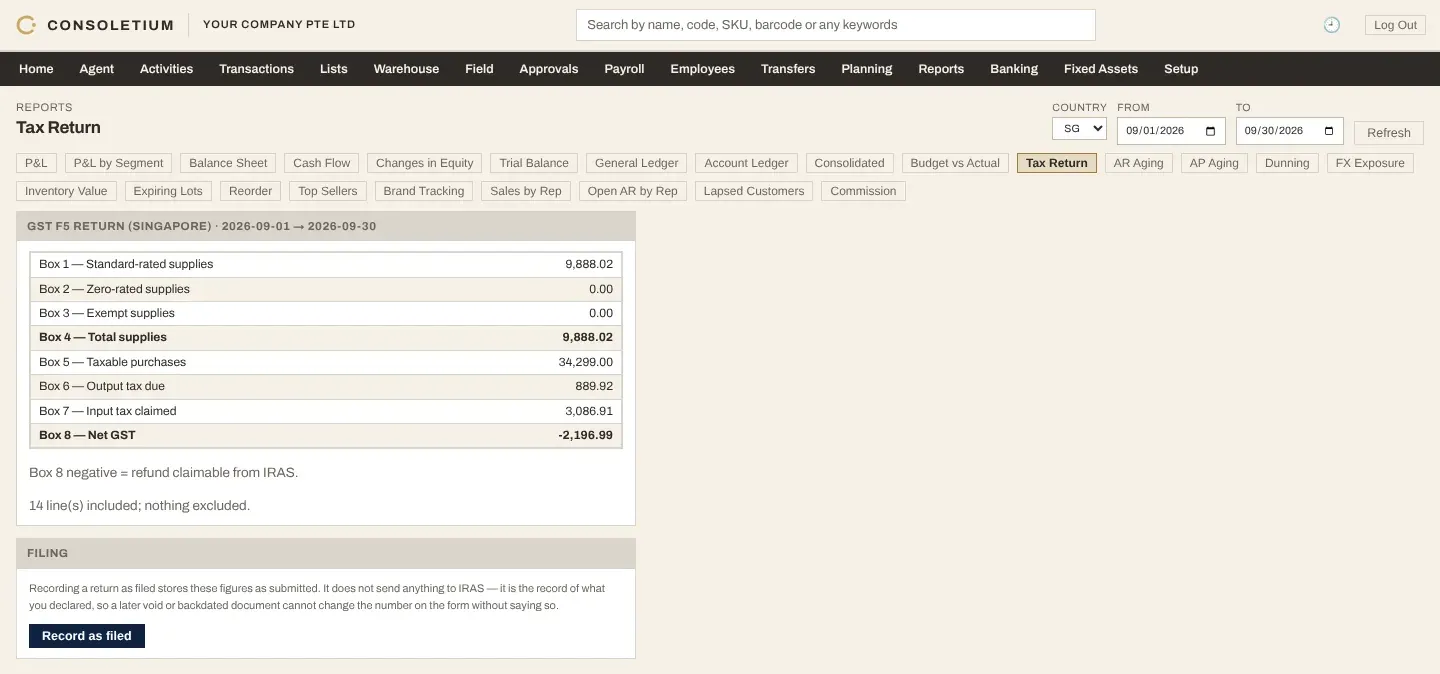Screen dimensions: 1440x674
Task: Open the Field menu
Action: (479, 69)
